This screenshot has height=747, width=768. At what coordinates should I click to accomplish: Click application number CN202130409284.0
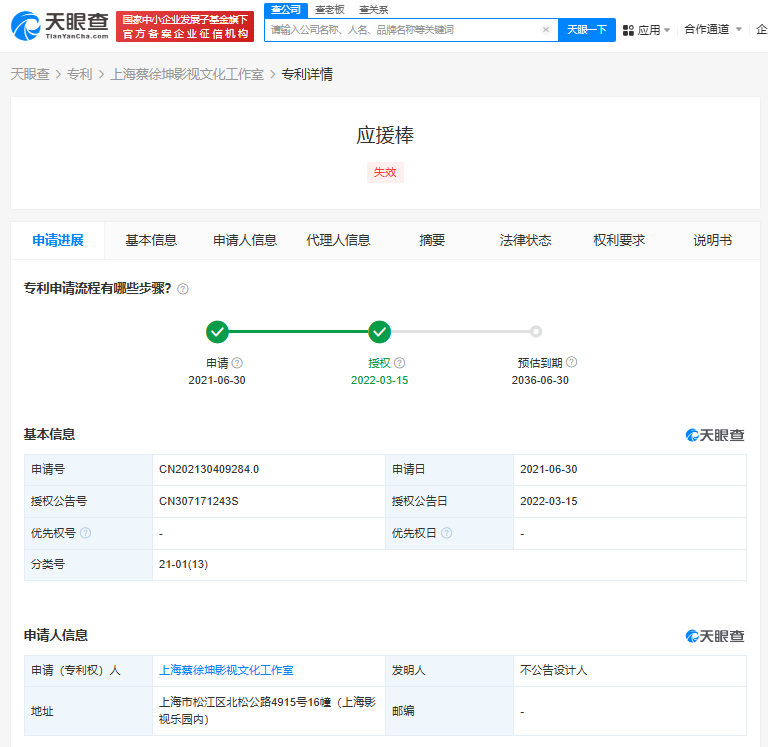tap(209, 469)
